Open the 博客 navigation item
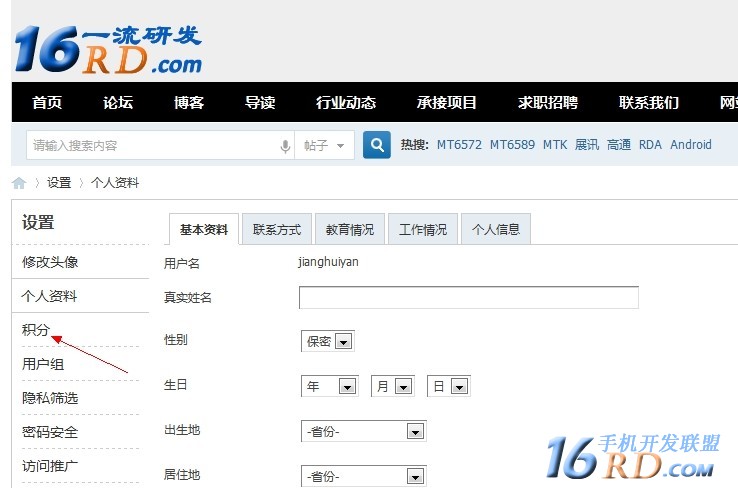The width and height of the screenshot is (738, 488). coord(189,102)
